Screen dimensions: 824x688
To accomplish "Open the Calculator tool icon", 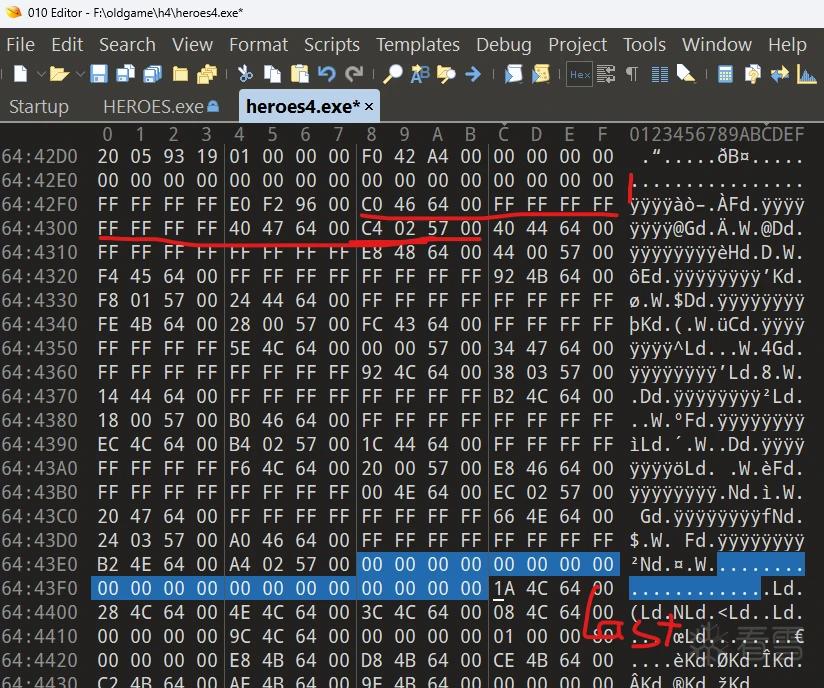I will (x=725, y=74).
